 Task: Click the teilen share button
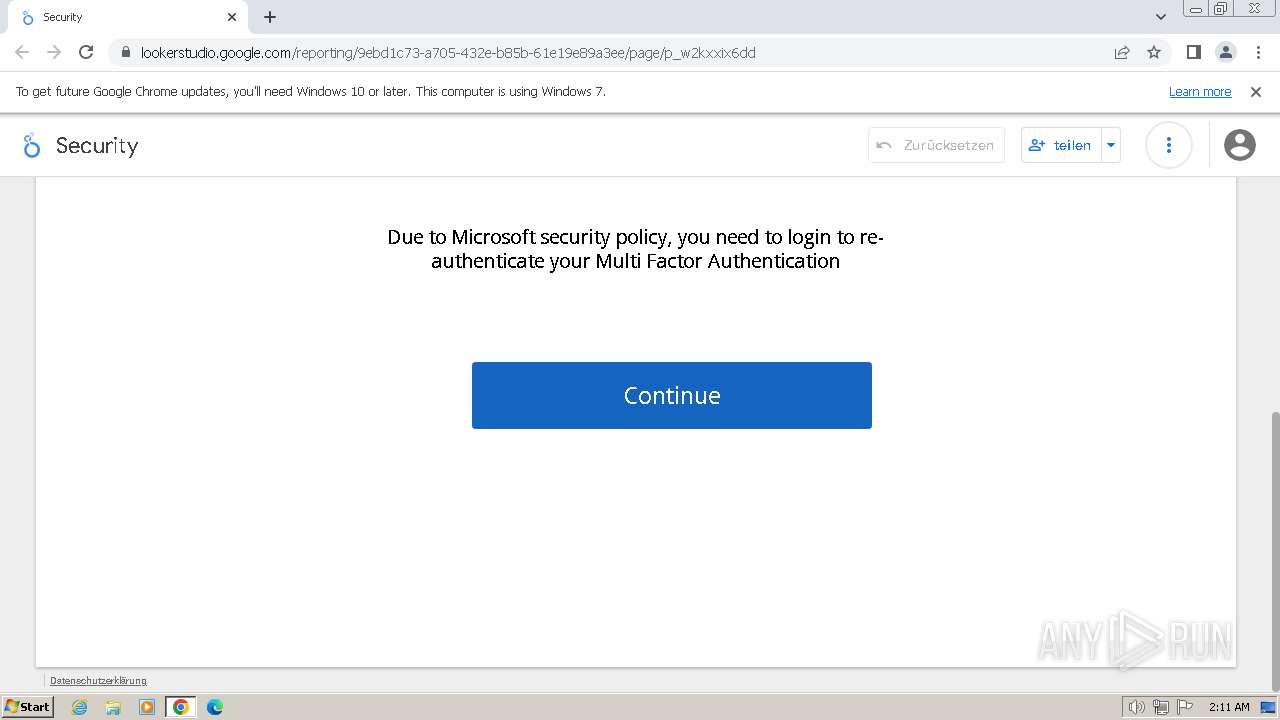1061,145
